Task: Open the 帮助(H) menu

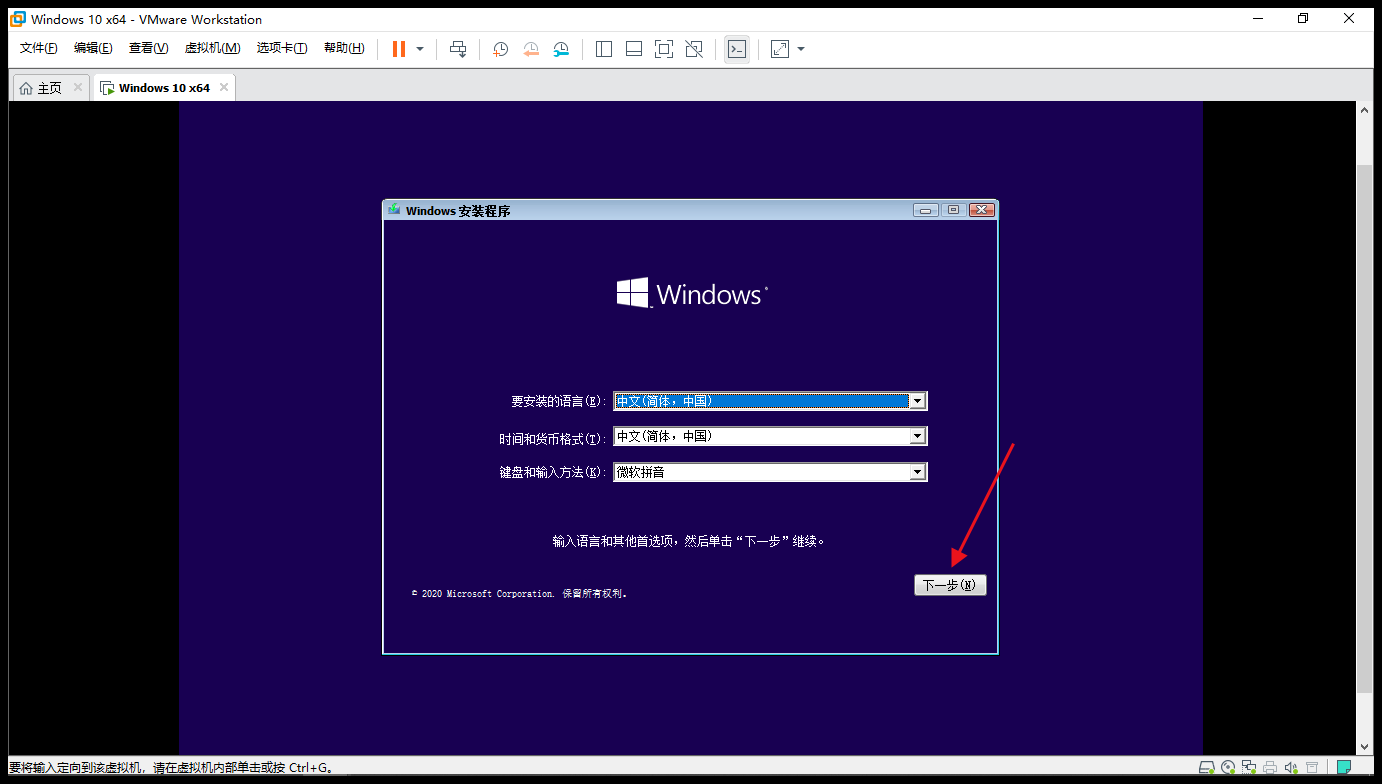Action: click(x=344, y=48)
